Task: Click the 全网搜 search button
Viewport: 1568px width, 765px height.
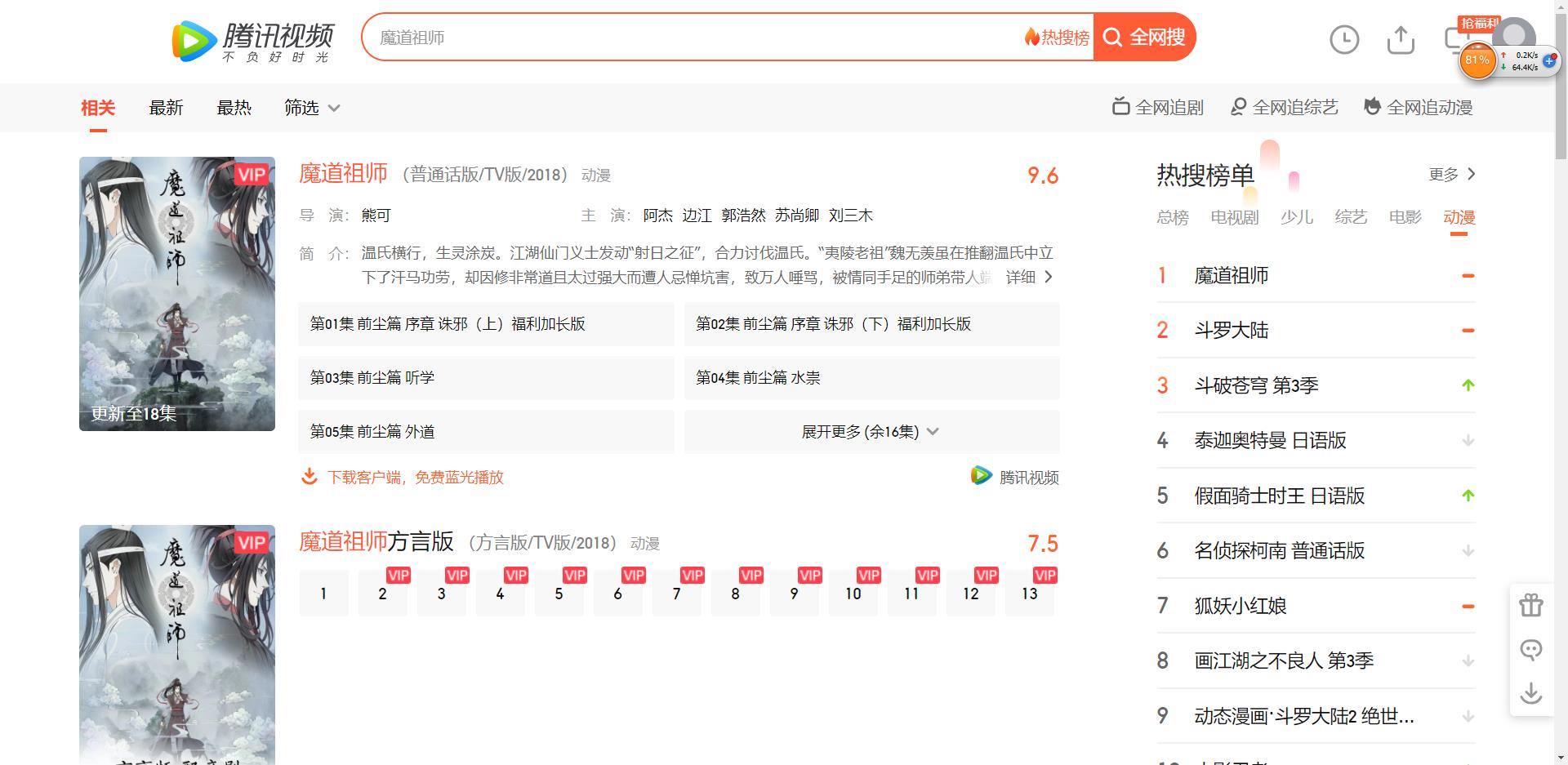Action: (1144, 38)
